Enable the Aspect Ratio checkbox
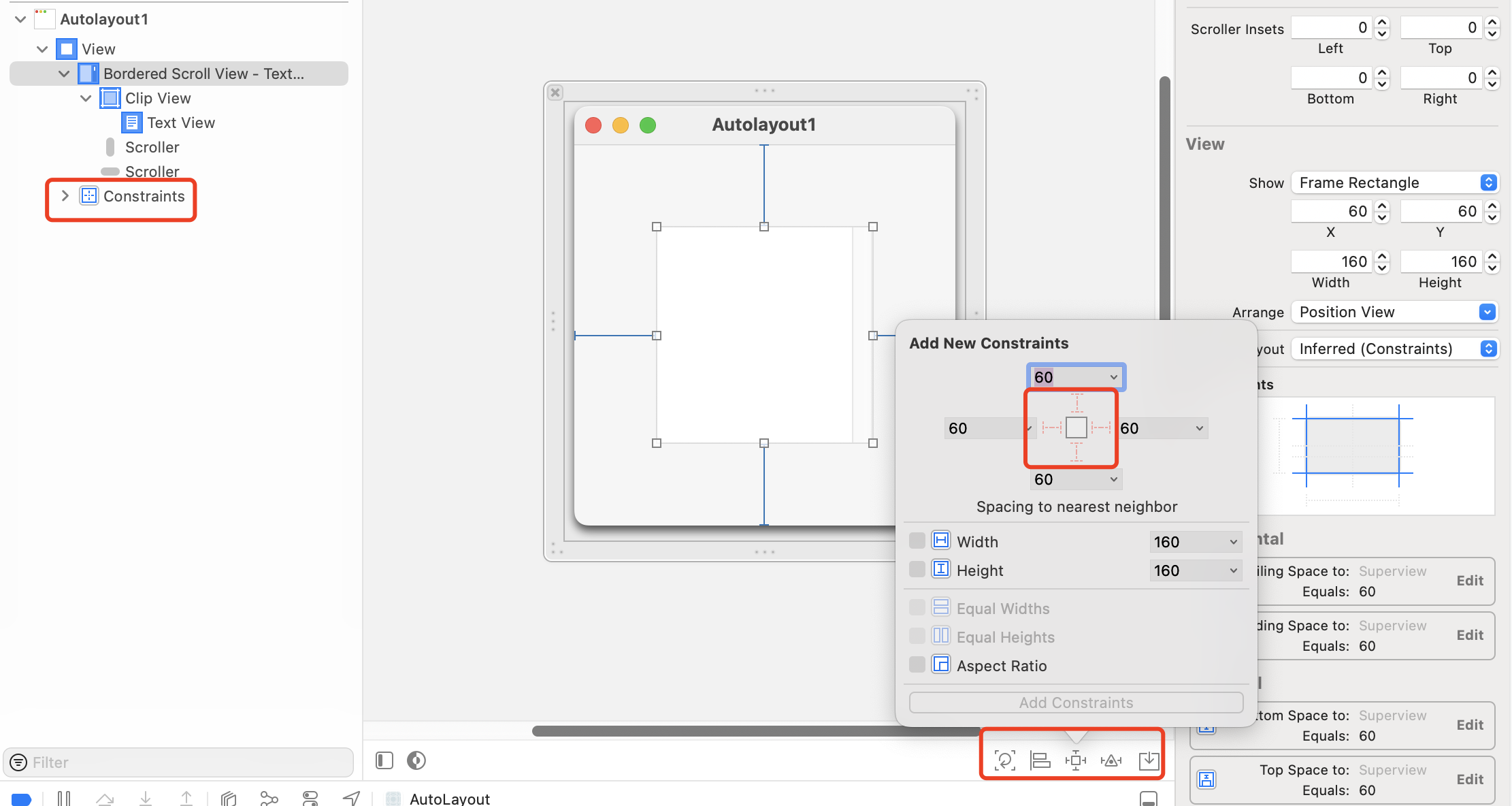 pos(917,664)
